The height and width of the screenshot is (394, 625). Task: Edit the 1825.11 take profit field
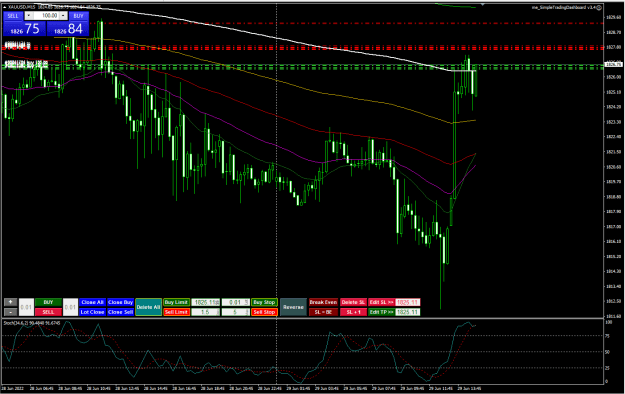pos(408,312)
